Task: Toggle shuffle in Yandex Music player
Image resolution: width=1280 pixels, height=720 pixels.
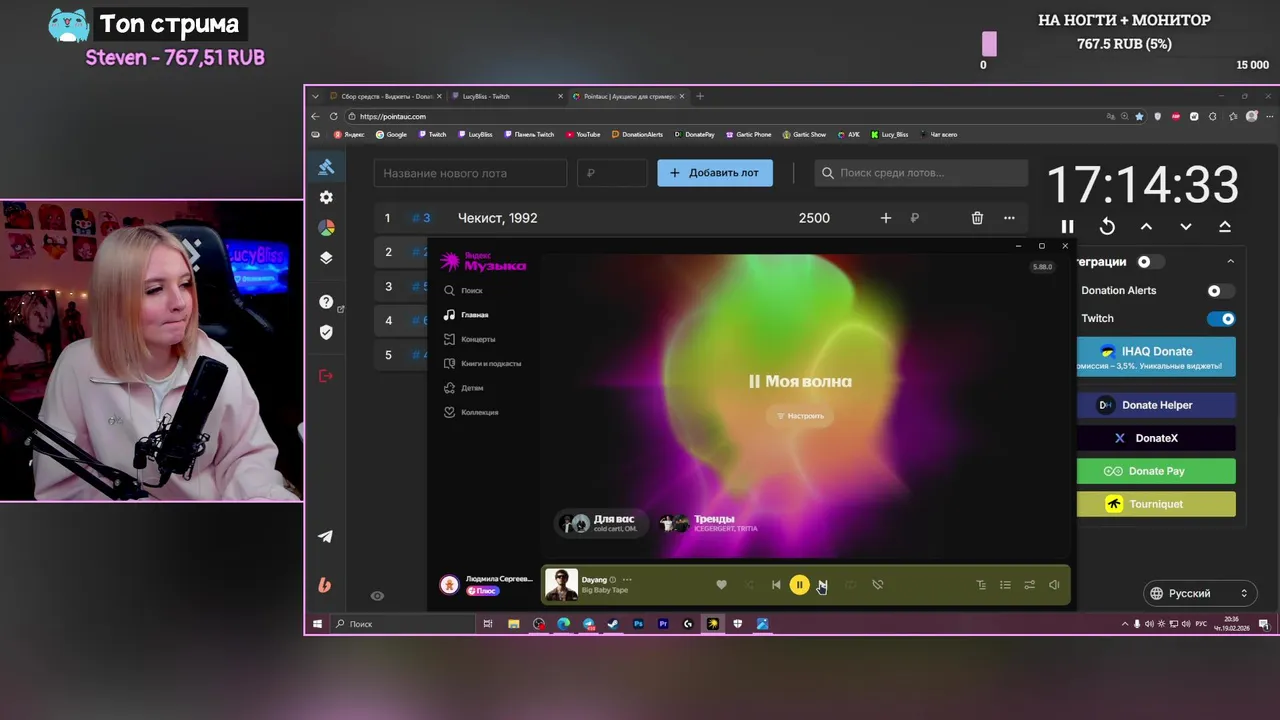Action: (x=750, y=585)
